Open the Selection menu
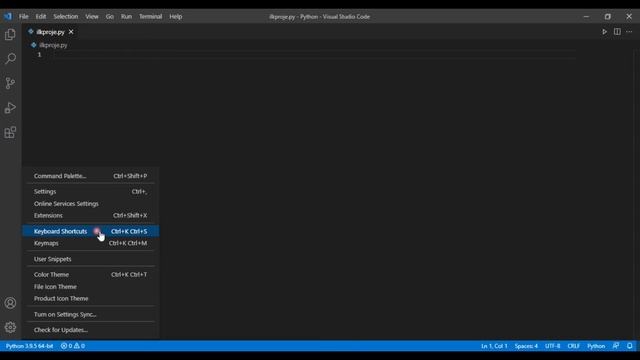Image resolution: width=640 pixels, height=360 pixels. pos(66,17)
